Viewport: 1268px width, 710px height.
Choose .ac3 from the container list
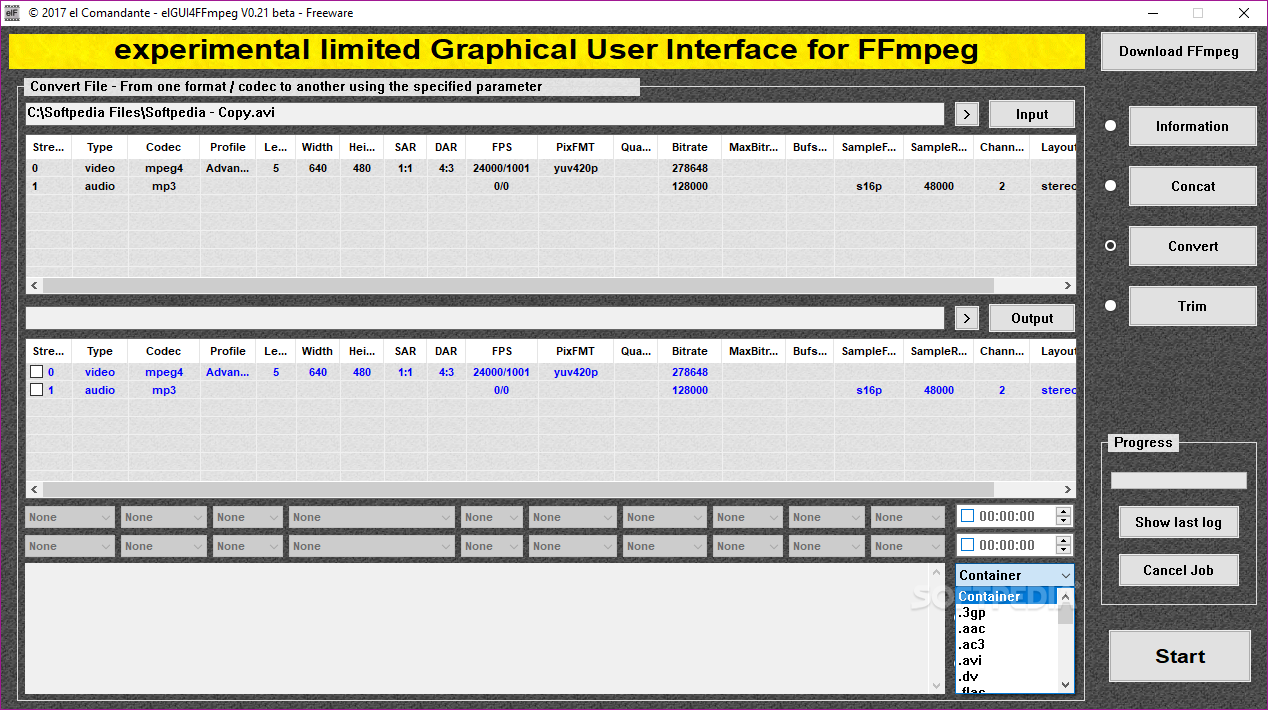point(1006,645)
